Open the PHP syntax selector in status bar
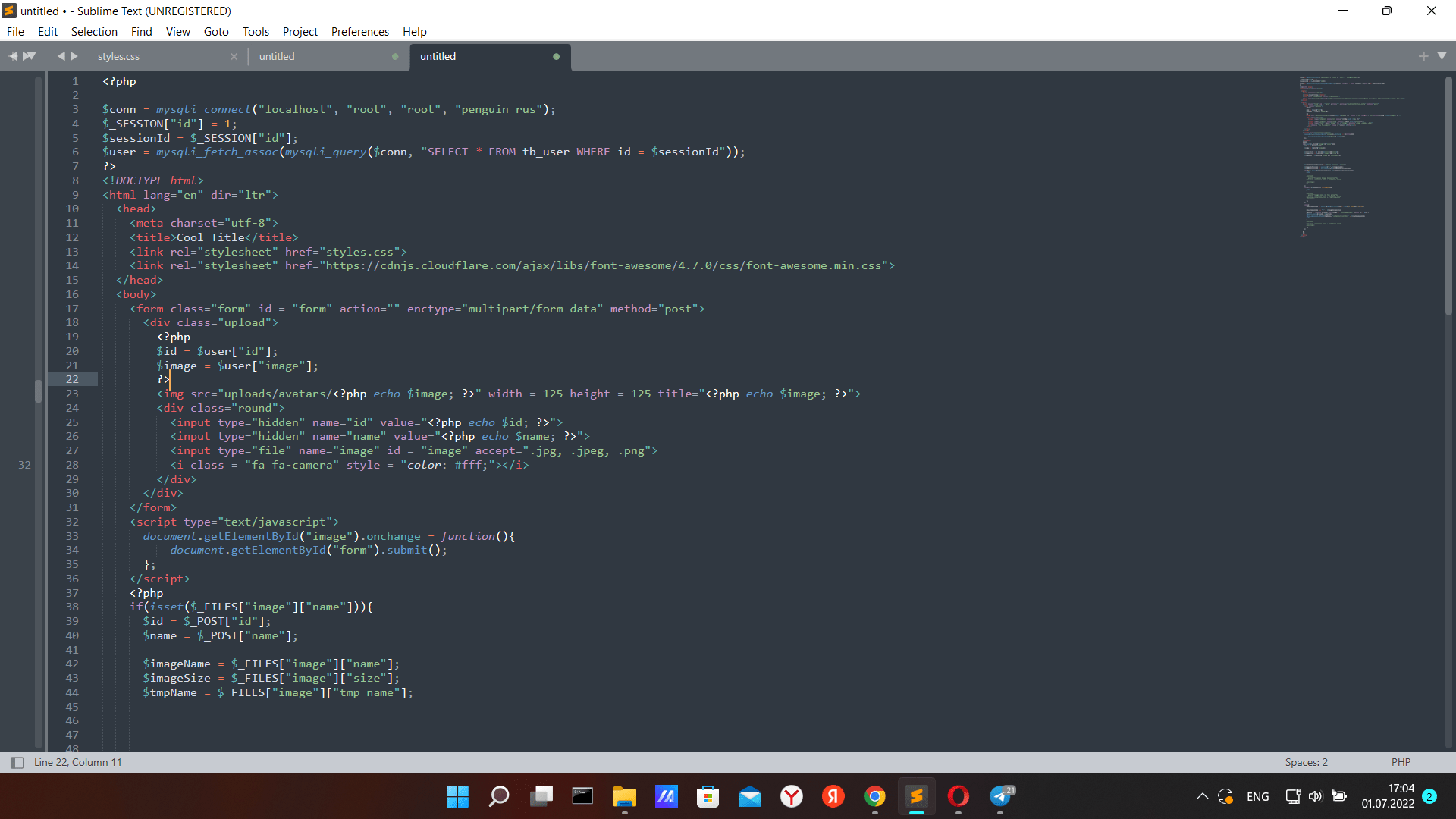Viewport: 1456px width, 819px height. pos(1401,762)
